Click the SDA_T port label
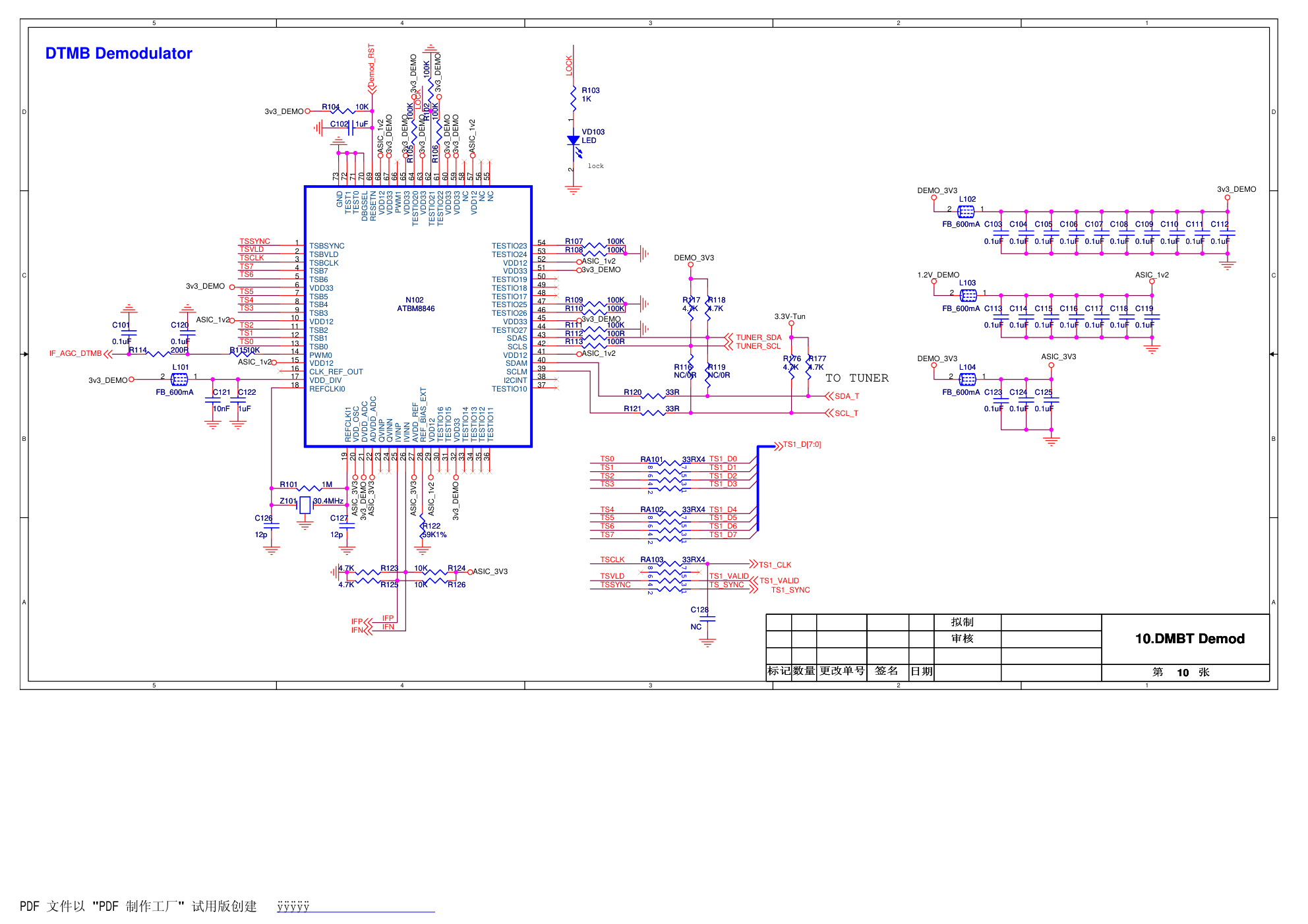The width and height of the screenshot is (1308, 924). 847,396
